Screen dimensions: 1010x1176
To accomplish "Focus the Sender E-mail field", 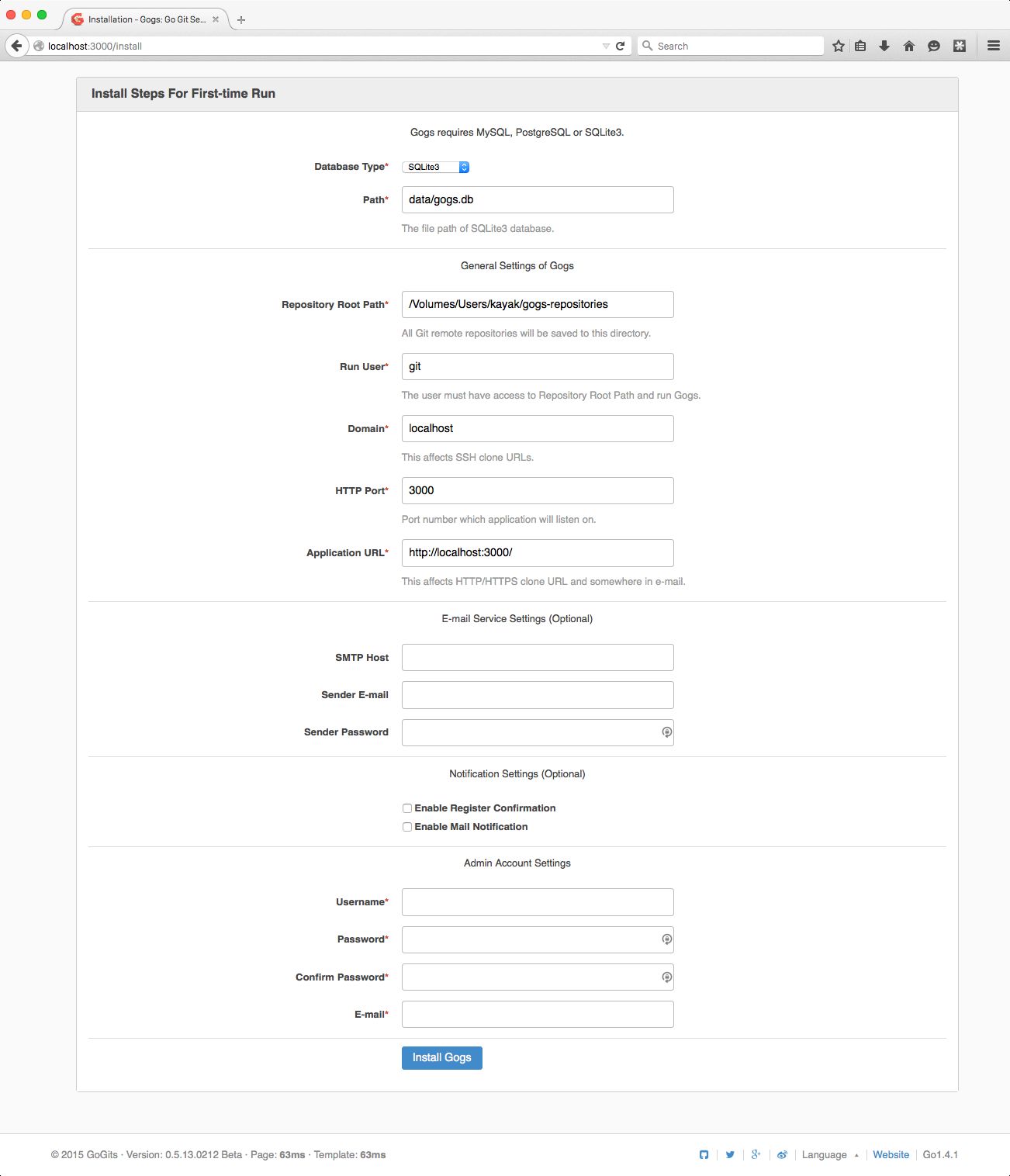I will tap(538, 694).
